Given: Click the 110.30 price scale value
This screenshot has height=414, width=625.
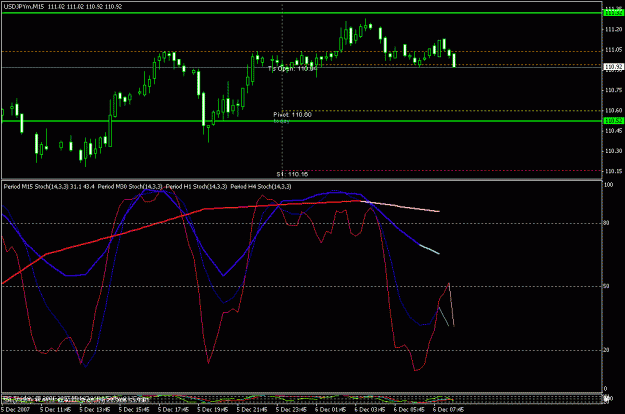Looking at the screenshot, I should pos(613,151).
